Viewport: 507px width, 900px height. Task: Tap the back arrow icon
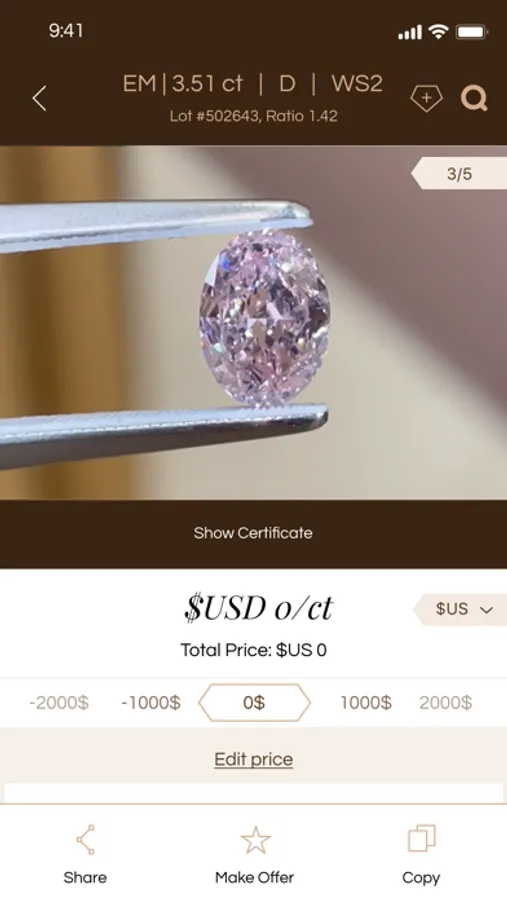point(40,99)
